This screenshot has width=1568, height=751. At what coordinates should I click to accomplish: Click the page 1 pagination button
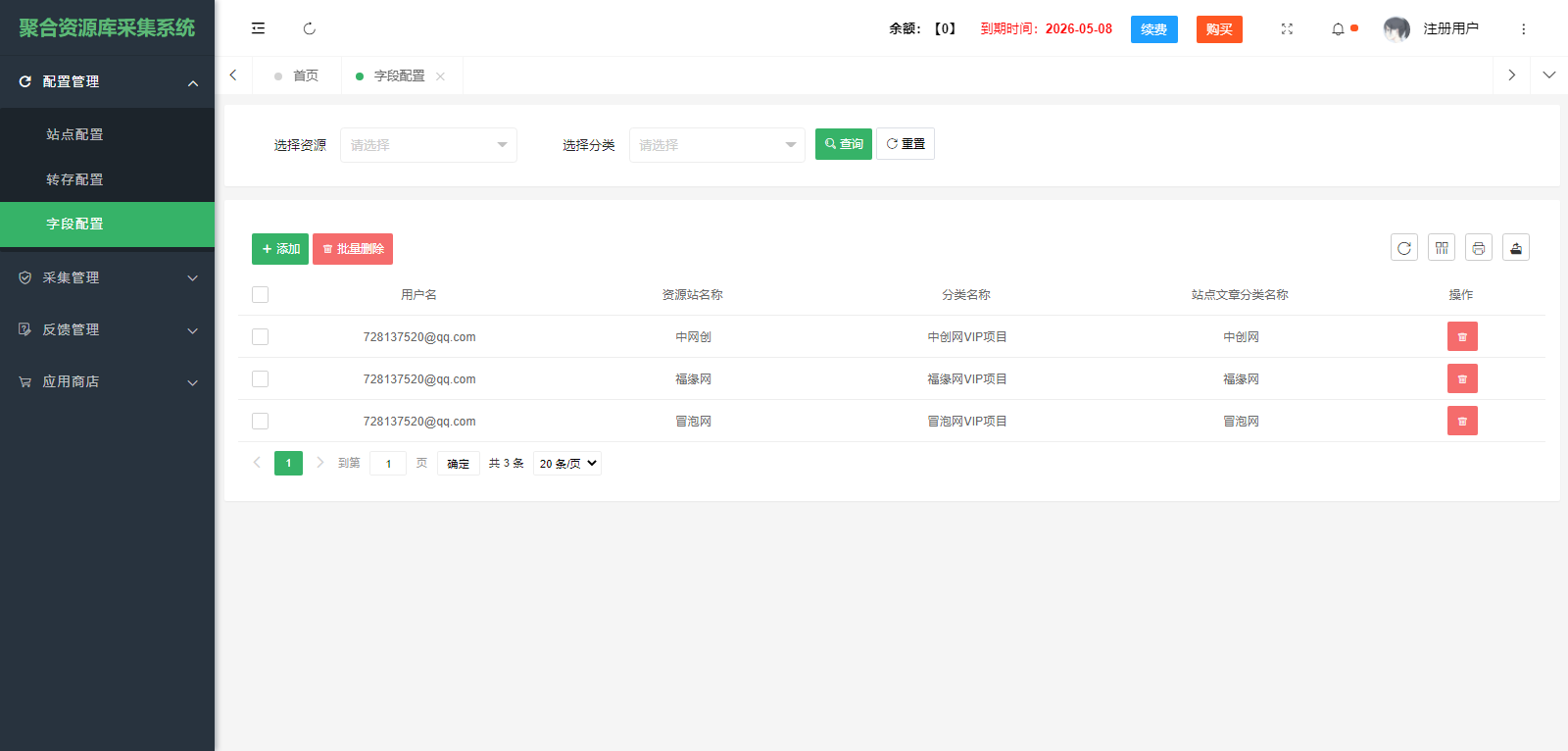point(288,463)
